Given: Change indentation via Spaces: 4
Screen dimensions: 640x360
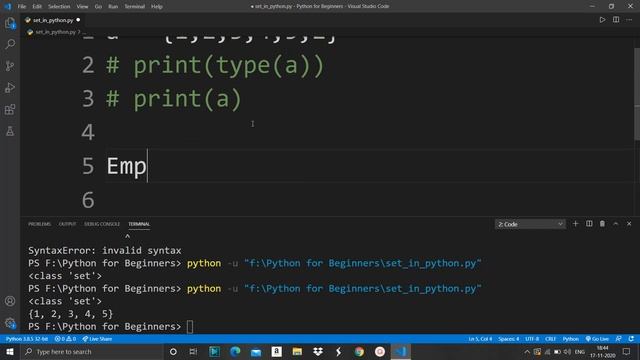Looking at the screenshot, I should pos(509,339).
